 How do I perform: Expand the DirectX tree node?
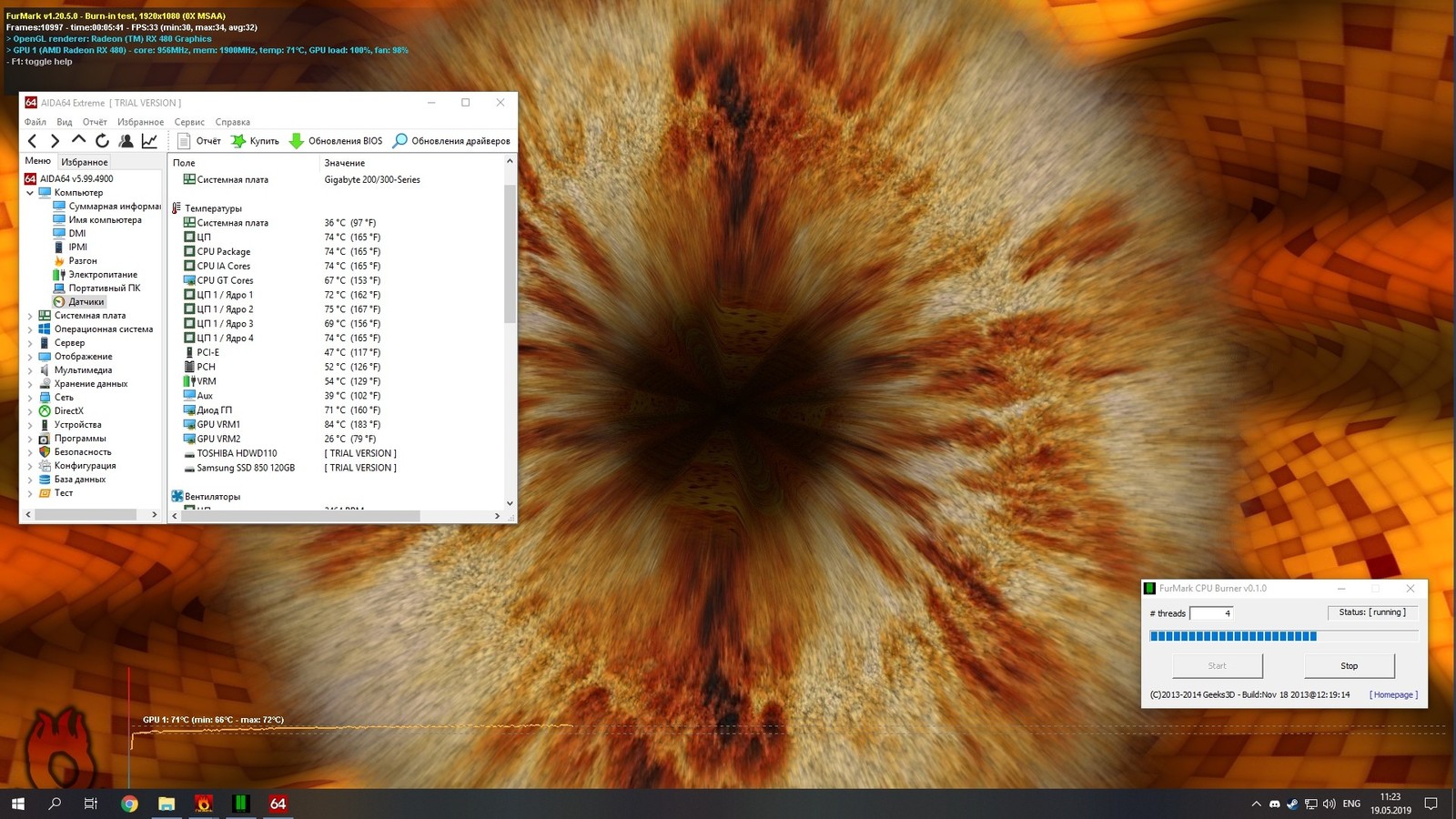click(x=29, y=411)
